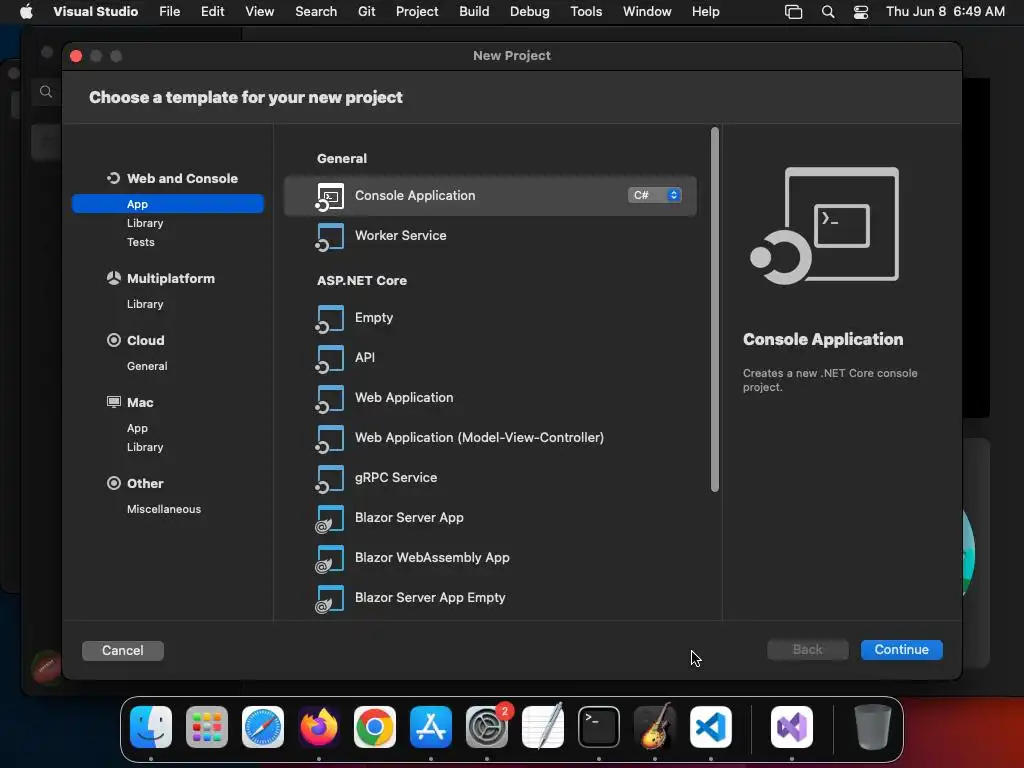Click the Blazor Server App Empty icon
The width and height of the screenshot is (1024, 768).
coord(330,598)
